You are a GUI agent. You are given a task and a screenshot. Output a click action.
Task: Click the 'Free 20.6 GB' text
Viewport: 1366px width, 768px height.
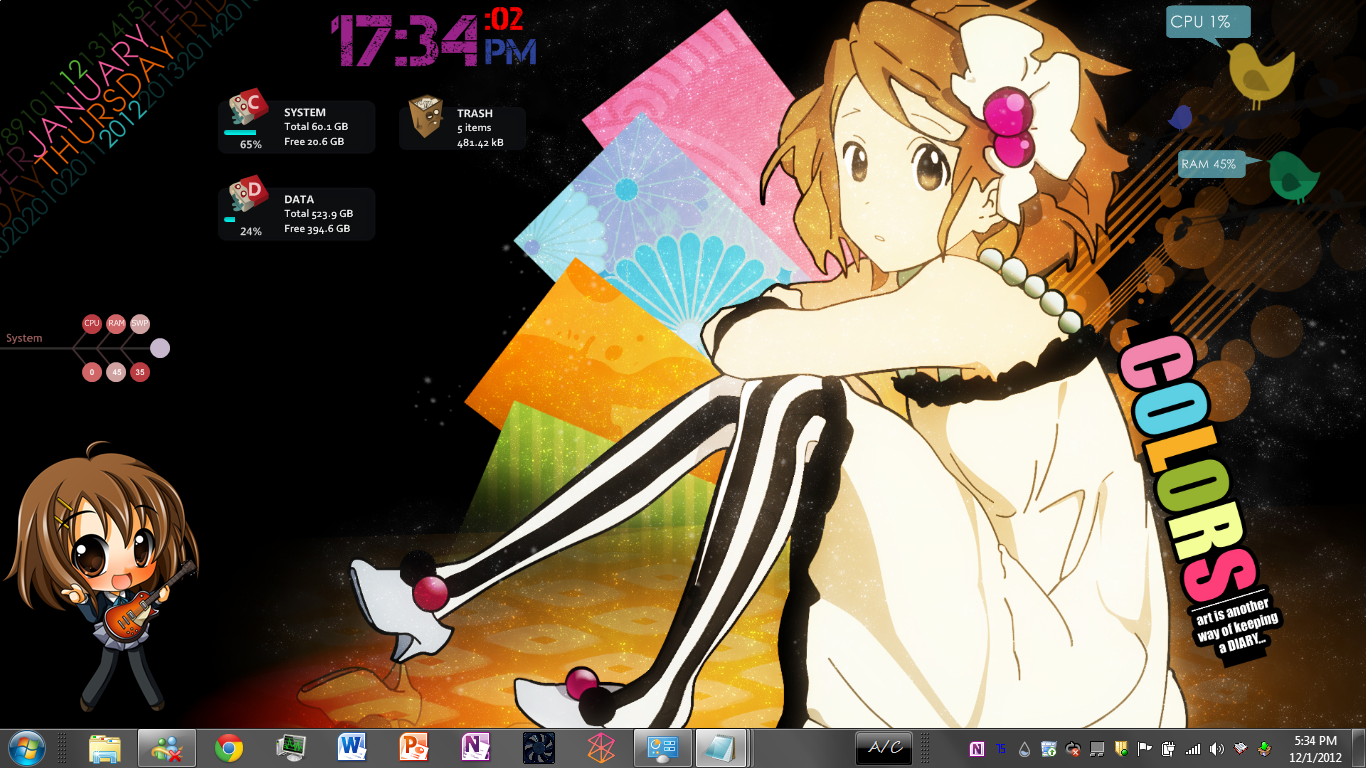(x=314, y=142)
